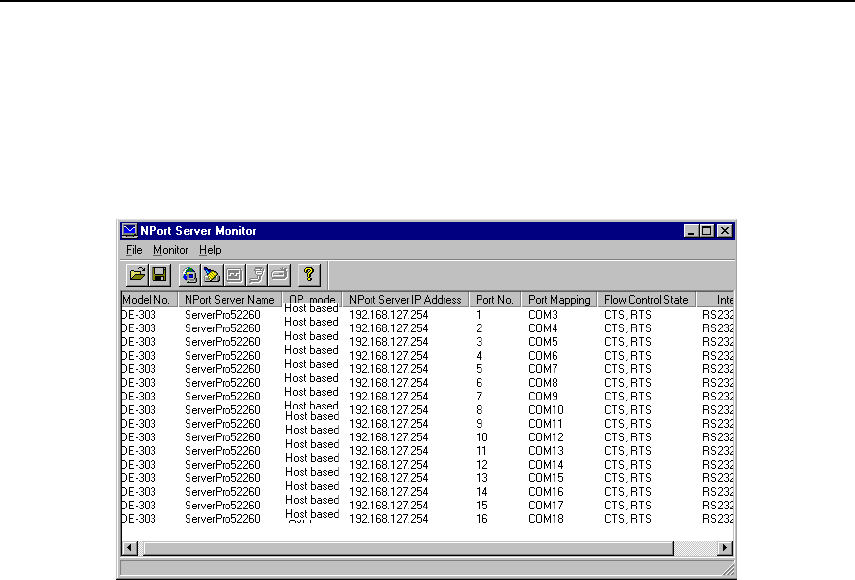Select the COM4 port mapping cell

click(x=543, y=329)
